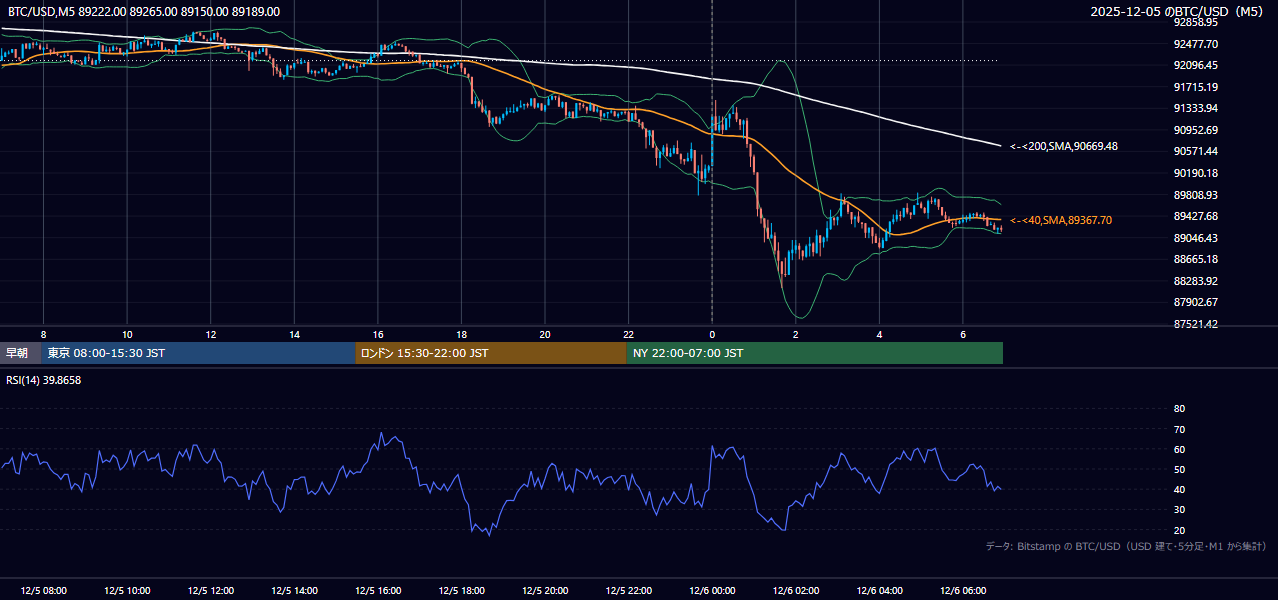Click the RSI level 60 label

1179,449
